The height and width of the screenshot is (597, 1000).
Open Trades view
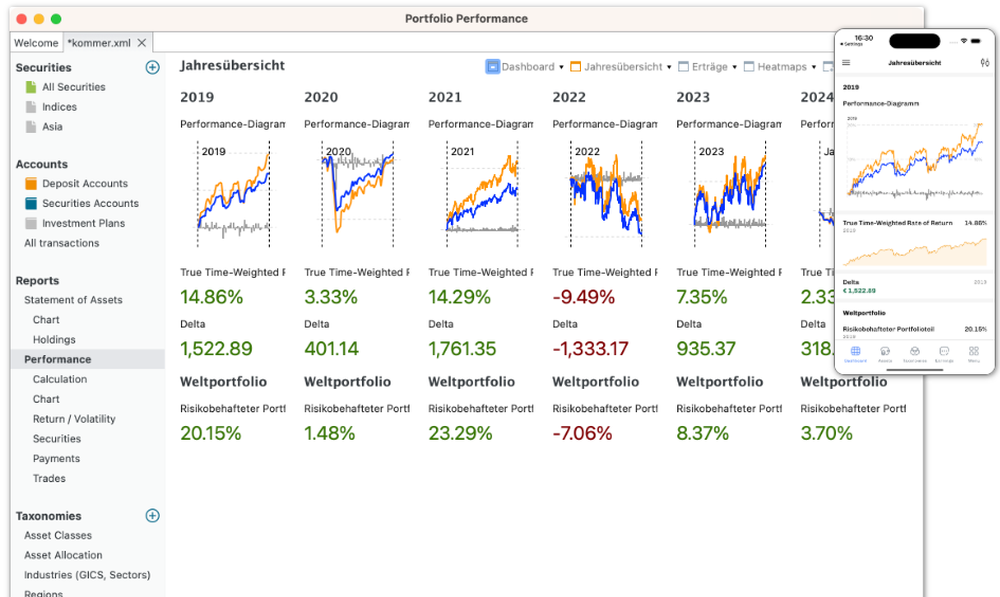[x=49, y=478]
